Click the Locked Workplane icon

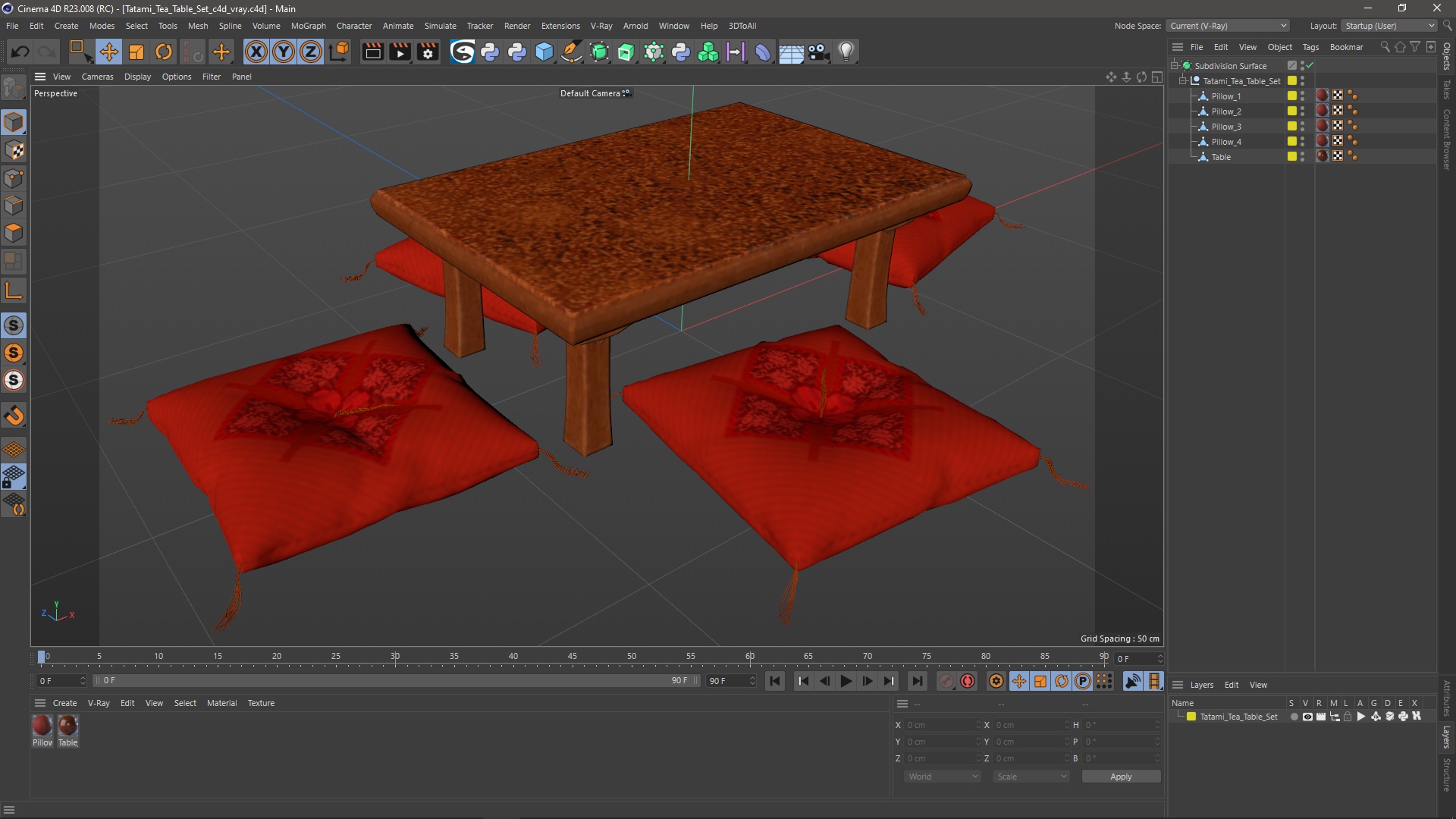(14, 477)
